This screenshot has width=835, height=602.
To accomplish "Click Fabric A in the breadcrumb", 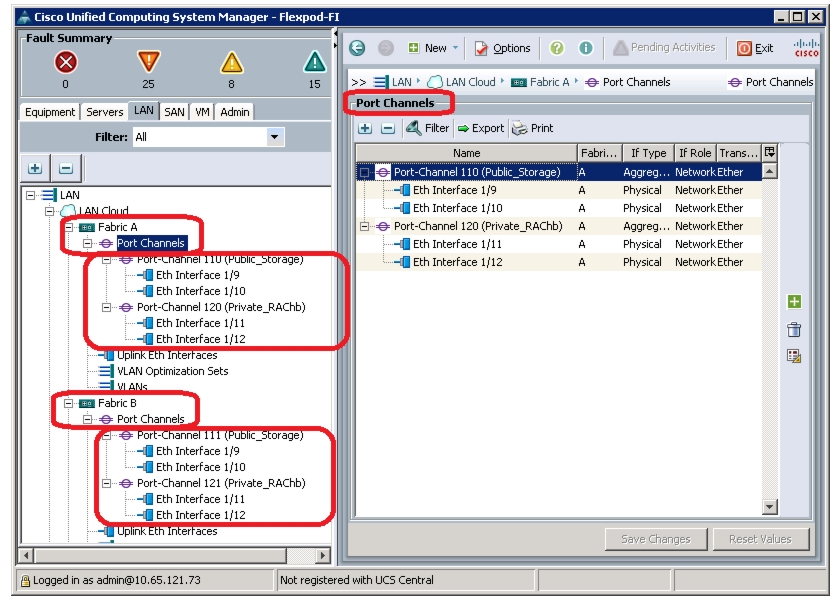I will [549, 82].
